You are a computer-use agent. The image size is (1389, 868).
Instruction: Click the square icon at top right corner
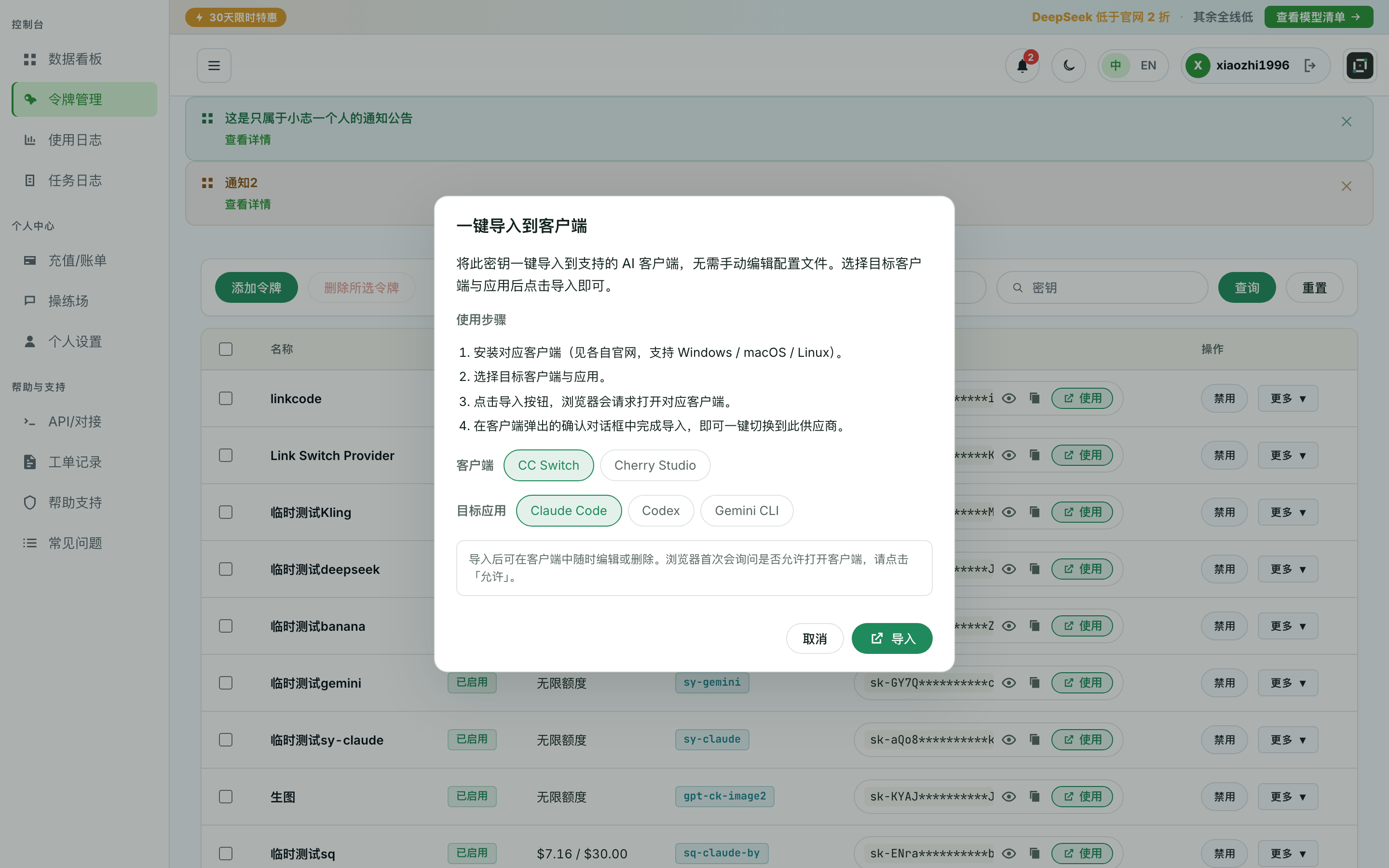[x=1360, y=66]
